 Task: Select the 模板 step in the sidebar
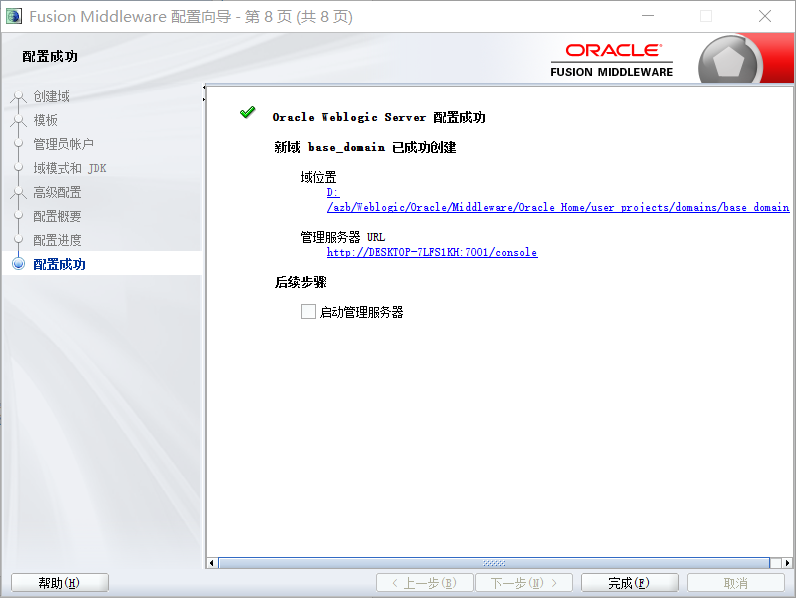(x=46, y=120)
